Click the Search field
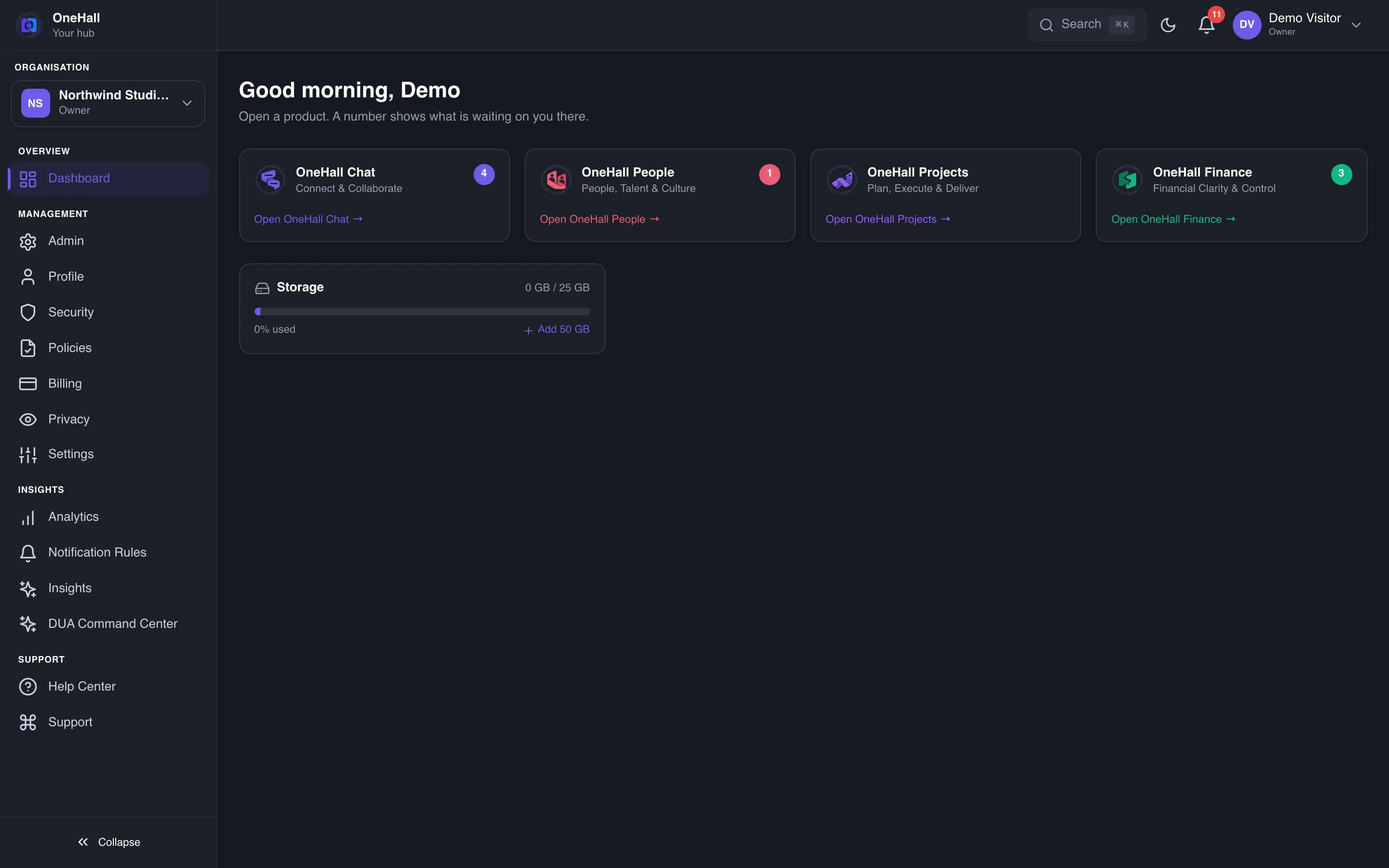This screenshot has height=868, width=1389. click(x=1087, y=25)
